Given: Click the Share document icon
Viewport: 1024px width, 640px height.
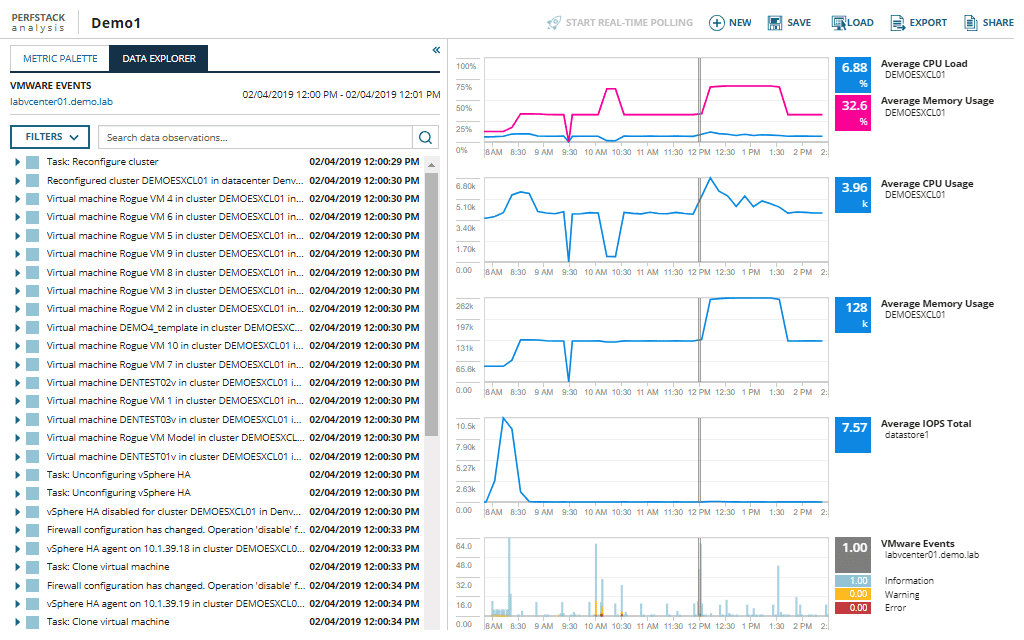Looking at the screenshot, I should point(970,23).
